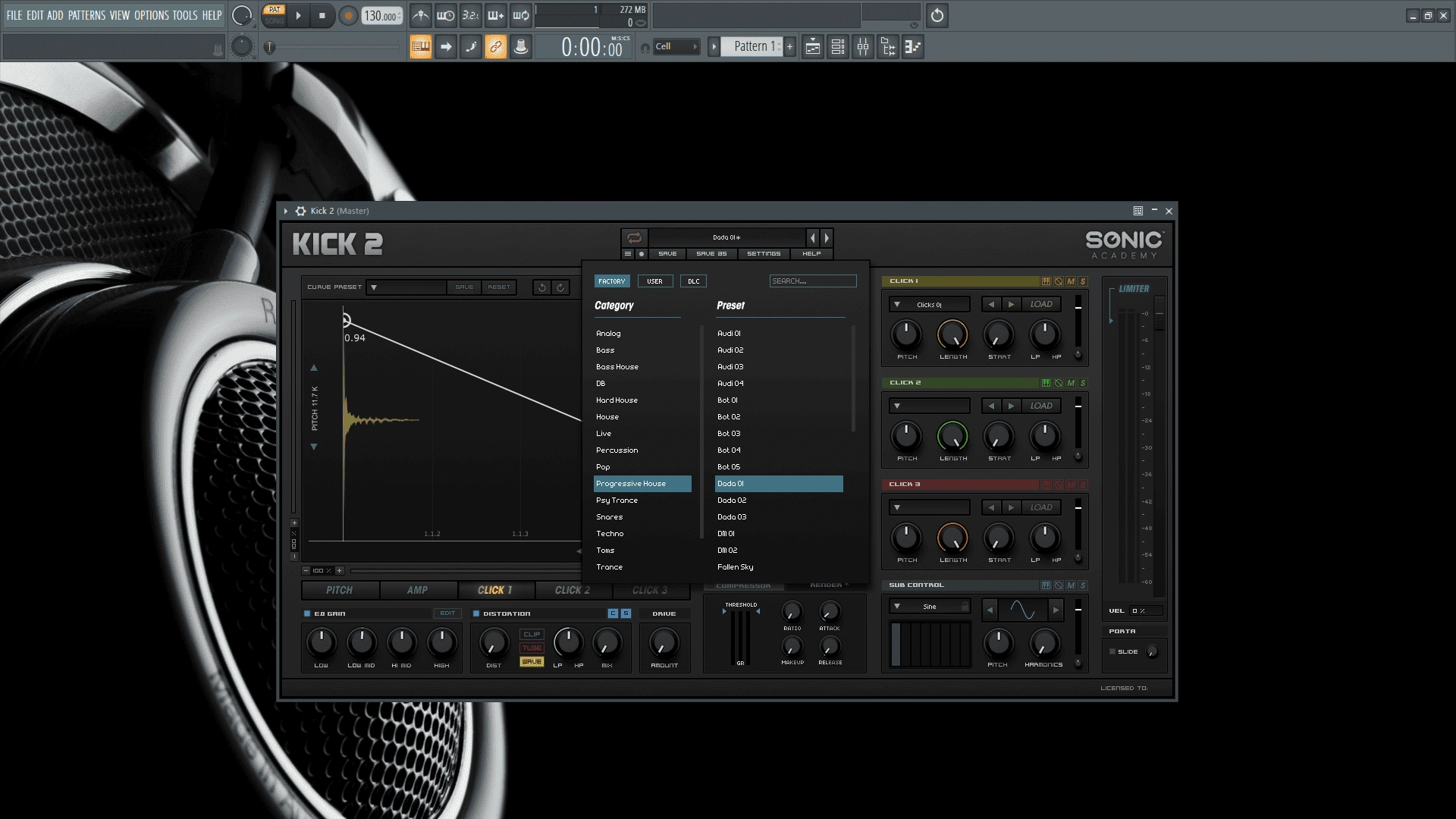Toggle step editing arrow icon
1456x819 pixels.
pos(446,47)
